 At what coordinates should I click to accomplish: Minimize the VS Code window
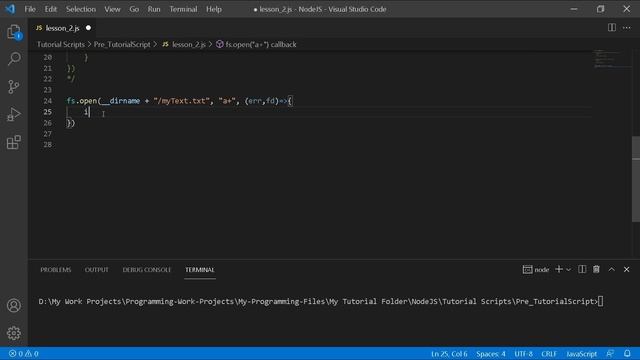tap(574, 9)
